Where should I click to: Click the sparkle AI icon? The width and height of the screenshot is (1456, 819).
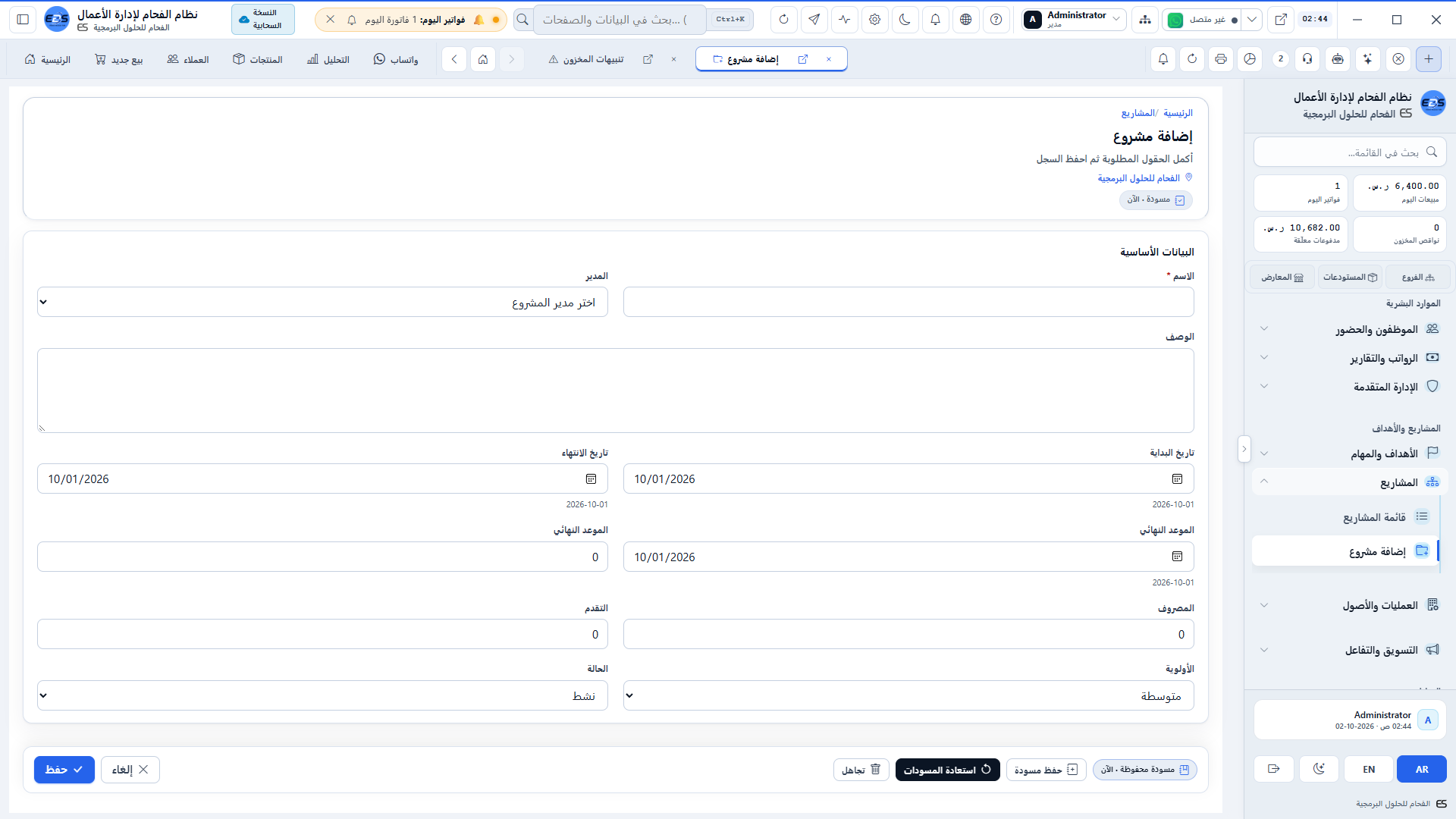click(x=1367, y=59)
